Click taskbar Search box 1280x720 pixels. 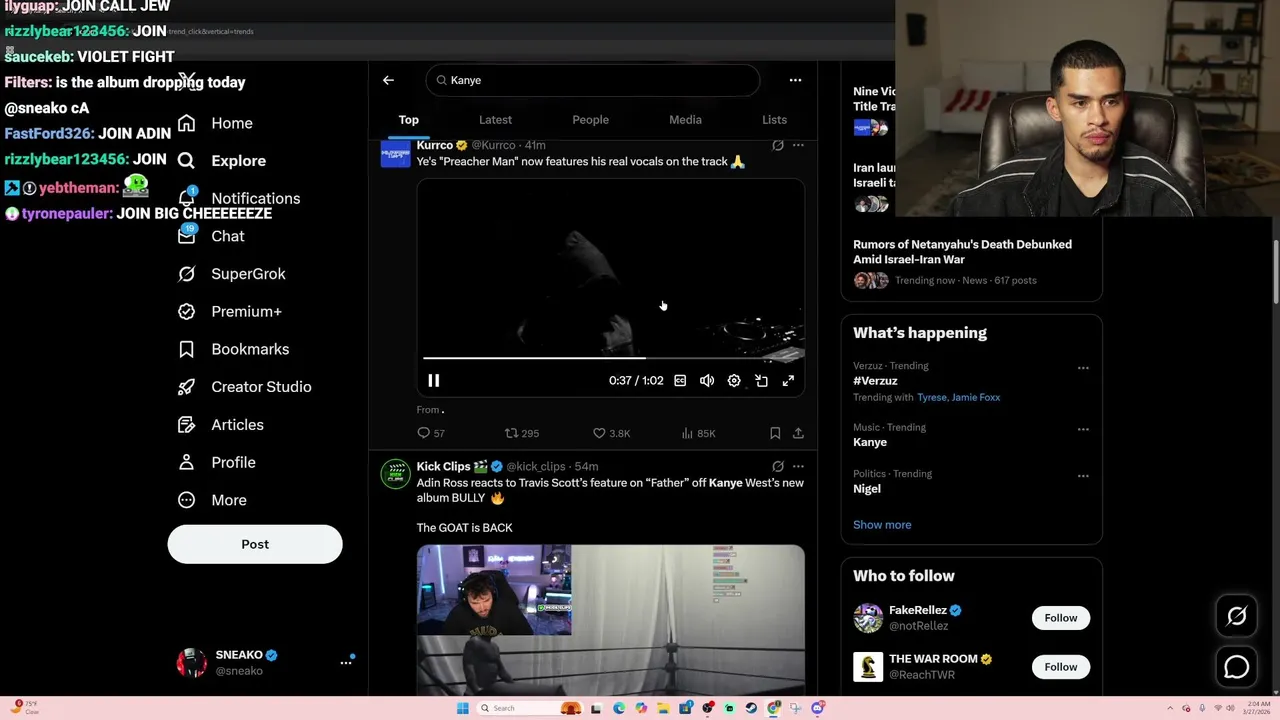[530, 708]
